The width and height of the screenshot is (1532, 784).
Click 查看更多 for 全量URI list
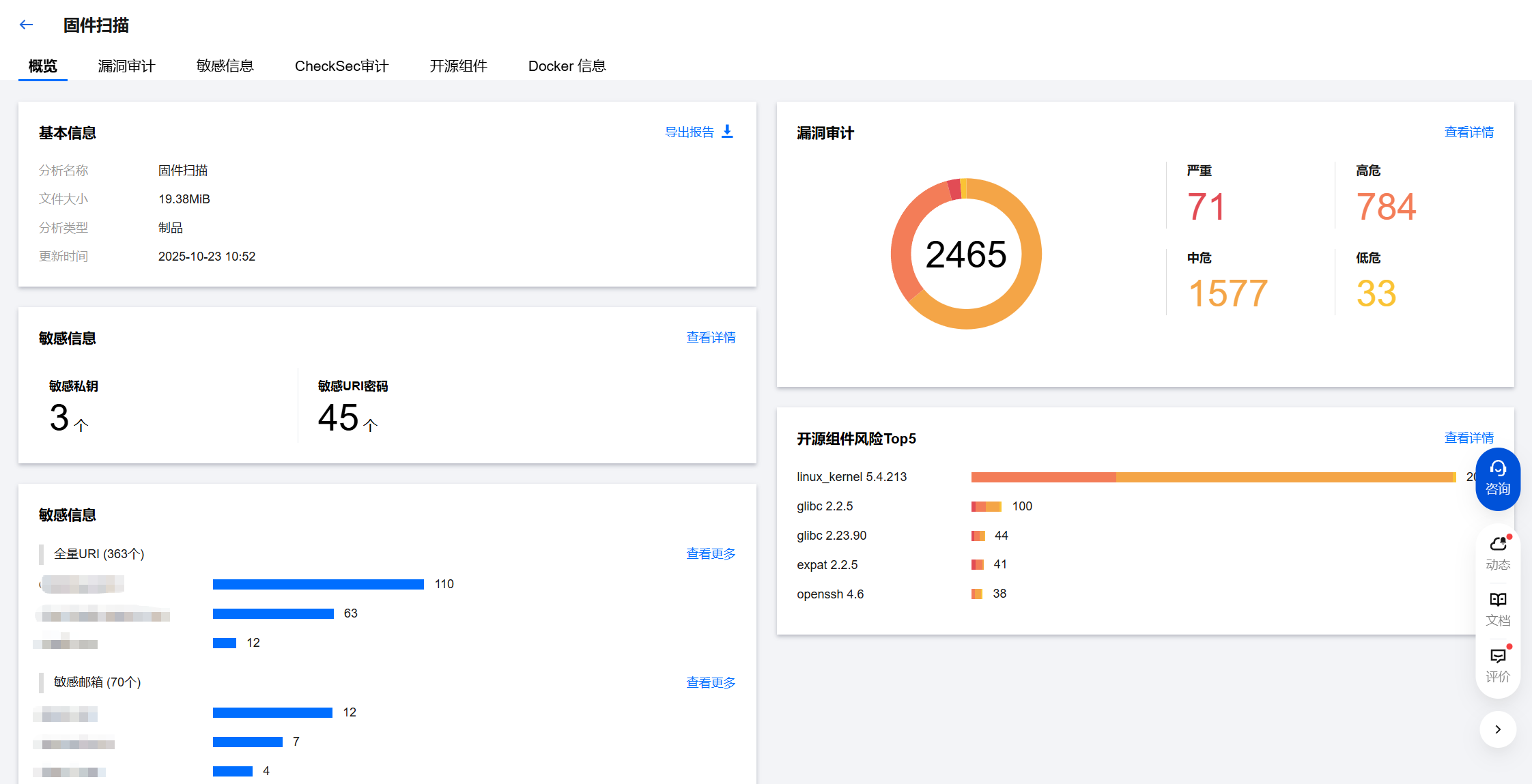pyautogui.click(x=710, y=554)
